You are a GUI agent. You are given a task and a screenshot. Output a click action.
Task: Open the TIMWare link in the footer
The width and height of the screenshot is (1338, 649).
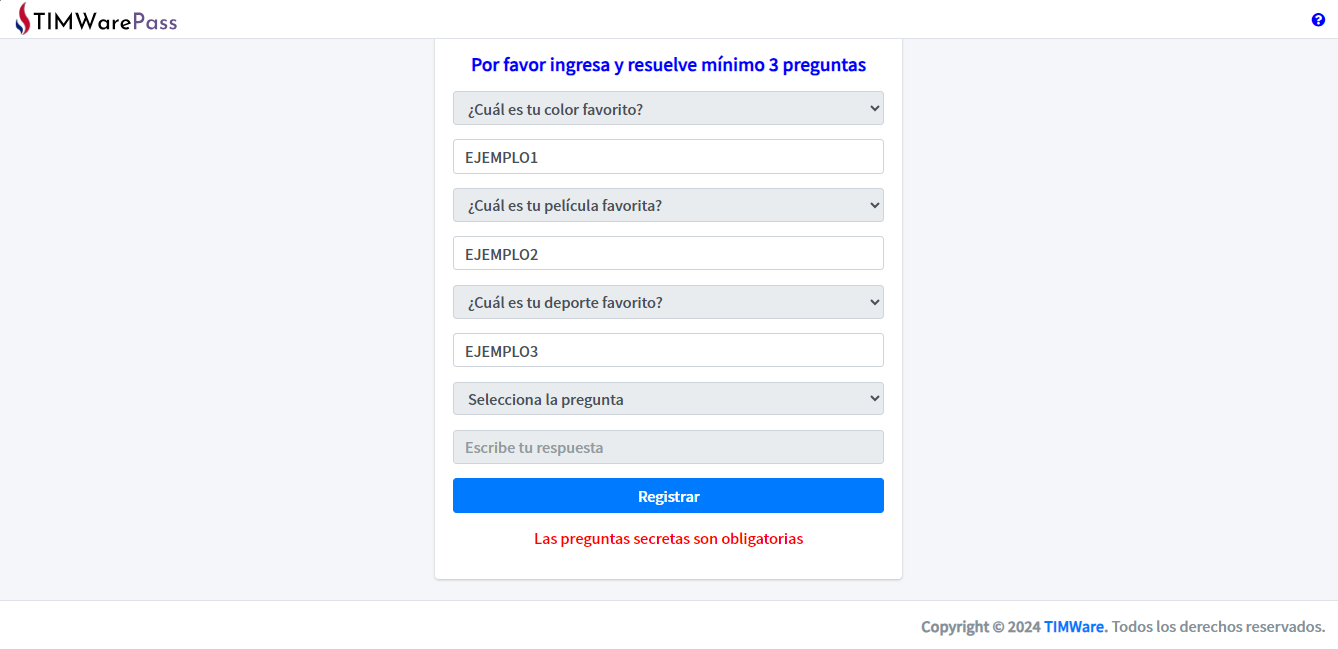click(1074, 626)
